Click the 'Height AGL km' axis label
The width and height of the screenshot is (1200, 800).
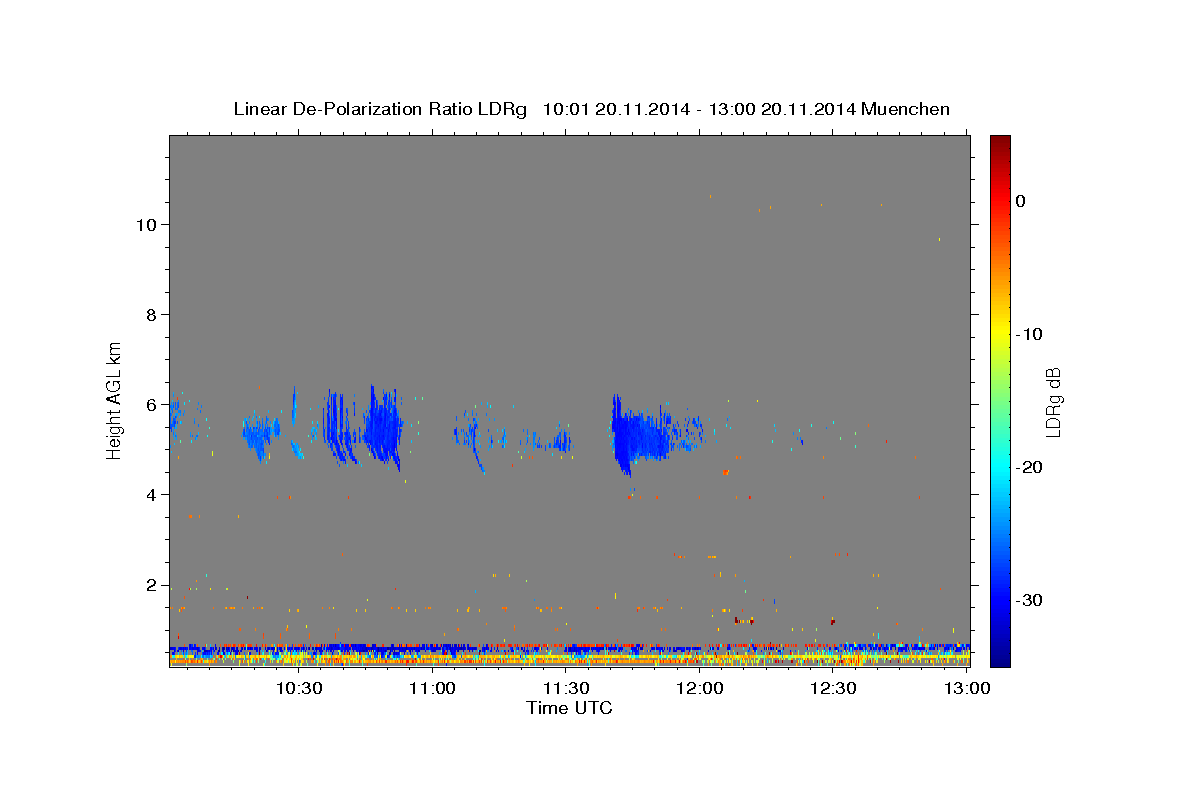(x=115, y=400)
